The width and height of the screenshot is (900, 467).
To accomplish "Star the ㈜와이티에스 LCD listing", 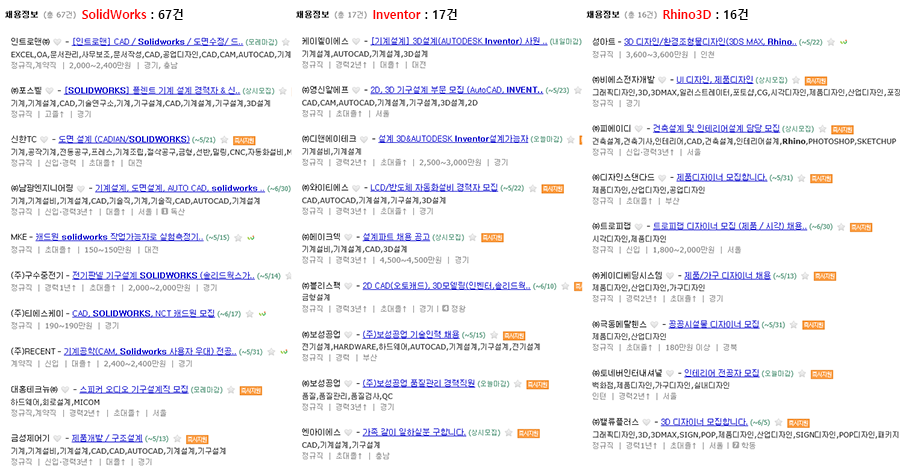I will coord(533,188).
